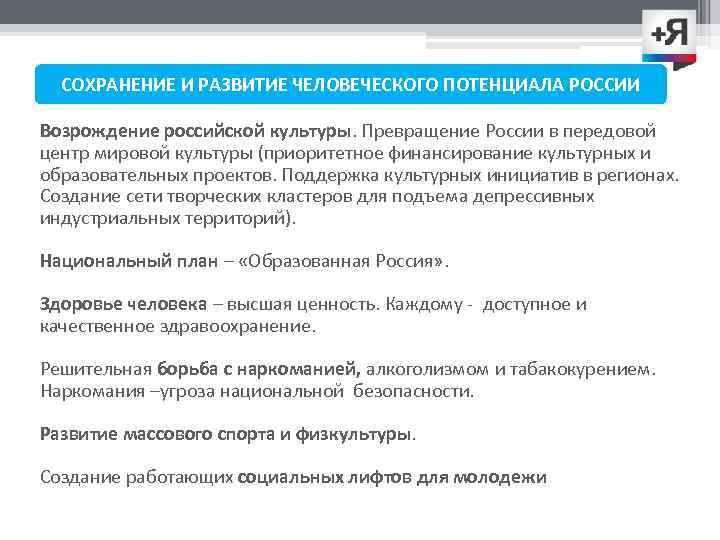
Task: Click the bold heading 'Национальный план'
Action: point(129,261)
